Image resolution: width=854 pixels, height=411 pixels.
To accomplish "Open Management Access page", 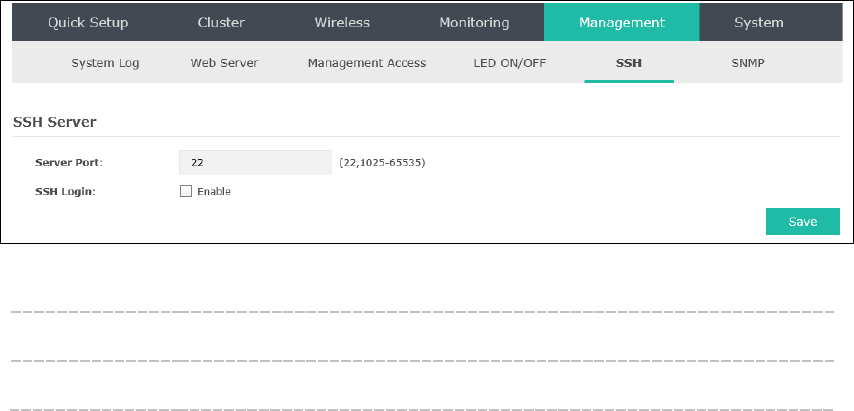I will click(x=367, y=63).
